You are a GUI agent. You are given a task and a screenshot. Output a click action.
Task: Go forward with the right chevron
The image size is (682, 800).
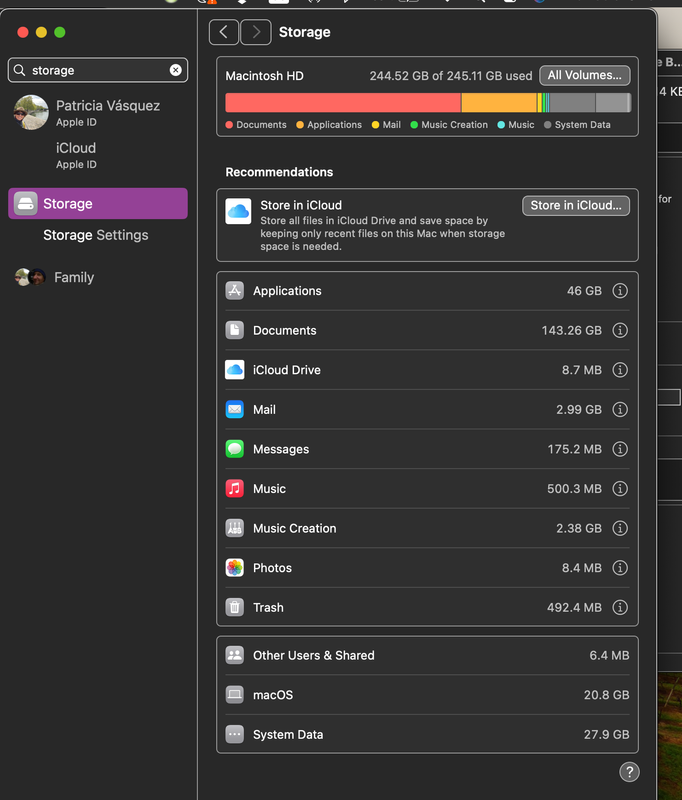click(x=256, y=32)
